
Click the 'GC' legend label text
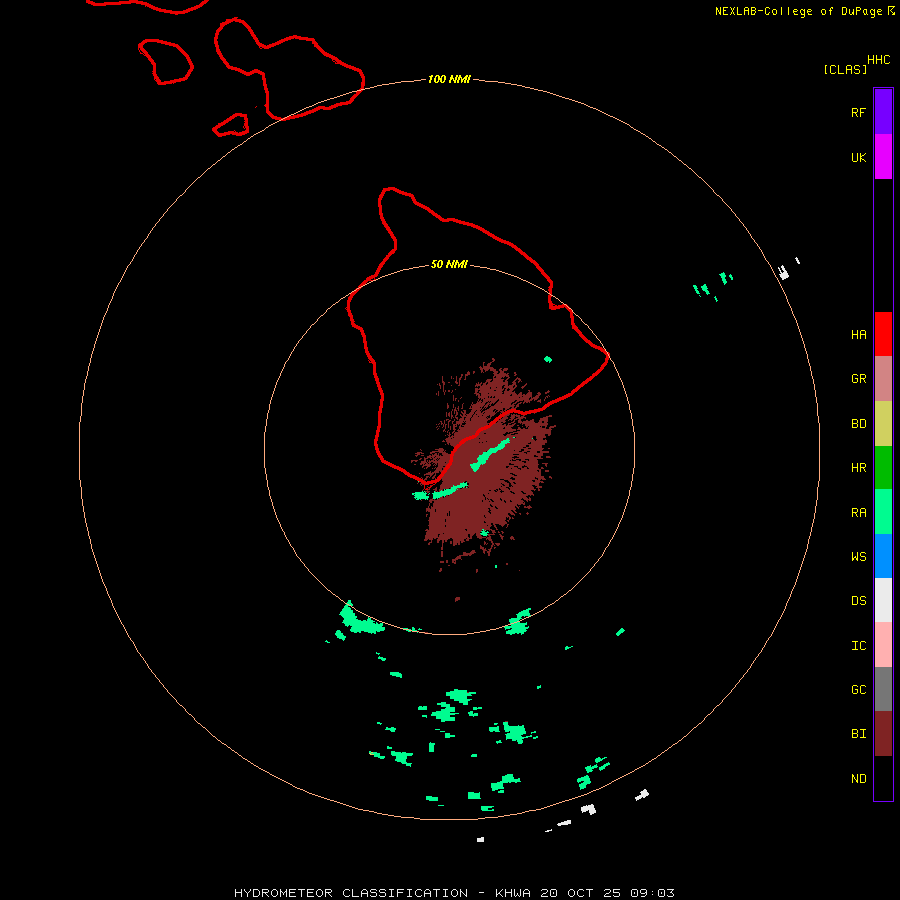pos(858,690)
